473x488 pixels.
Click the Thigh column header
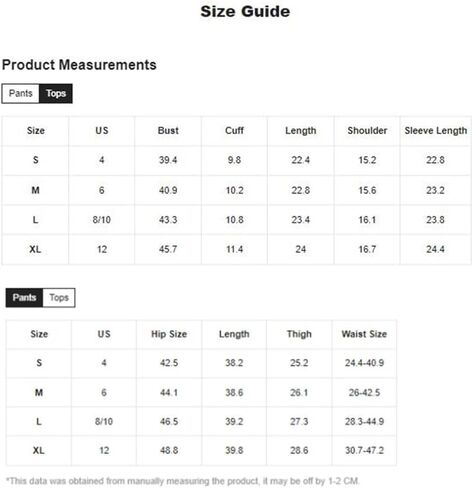[x=299, y=334]
